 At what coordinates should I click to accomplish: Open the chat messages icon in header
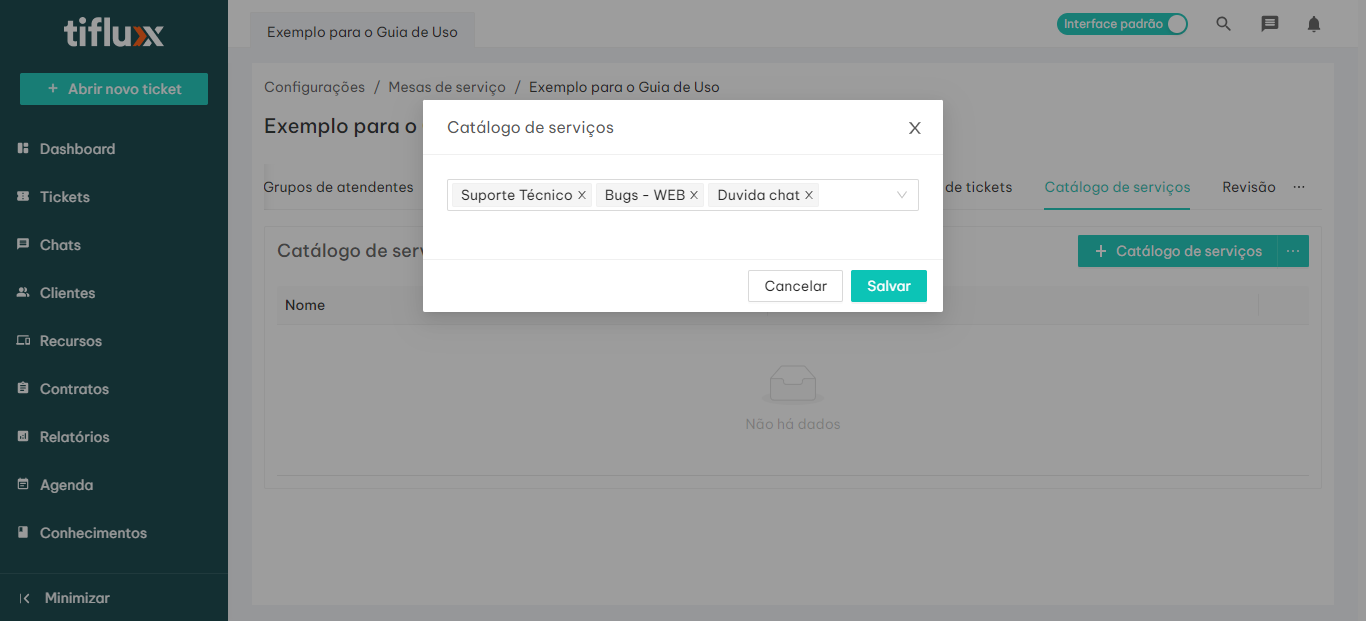click(1269, 24)
